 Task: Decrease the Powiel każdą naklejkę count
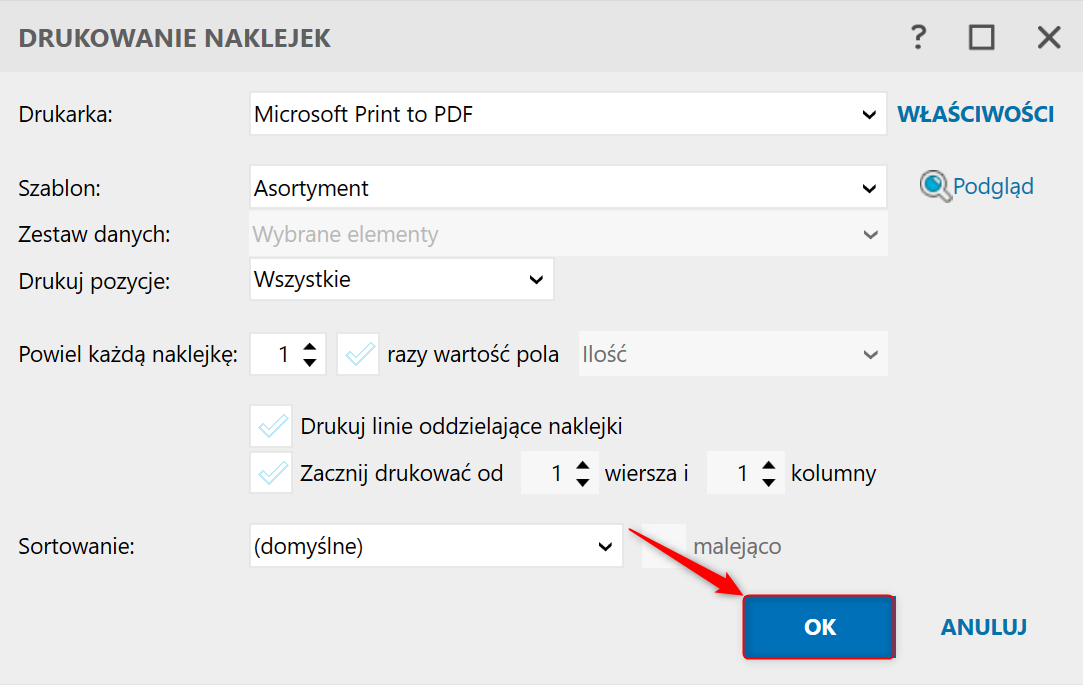point(310,362)
